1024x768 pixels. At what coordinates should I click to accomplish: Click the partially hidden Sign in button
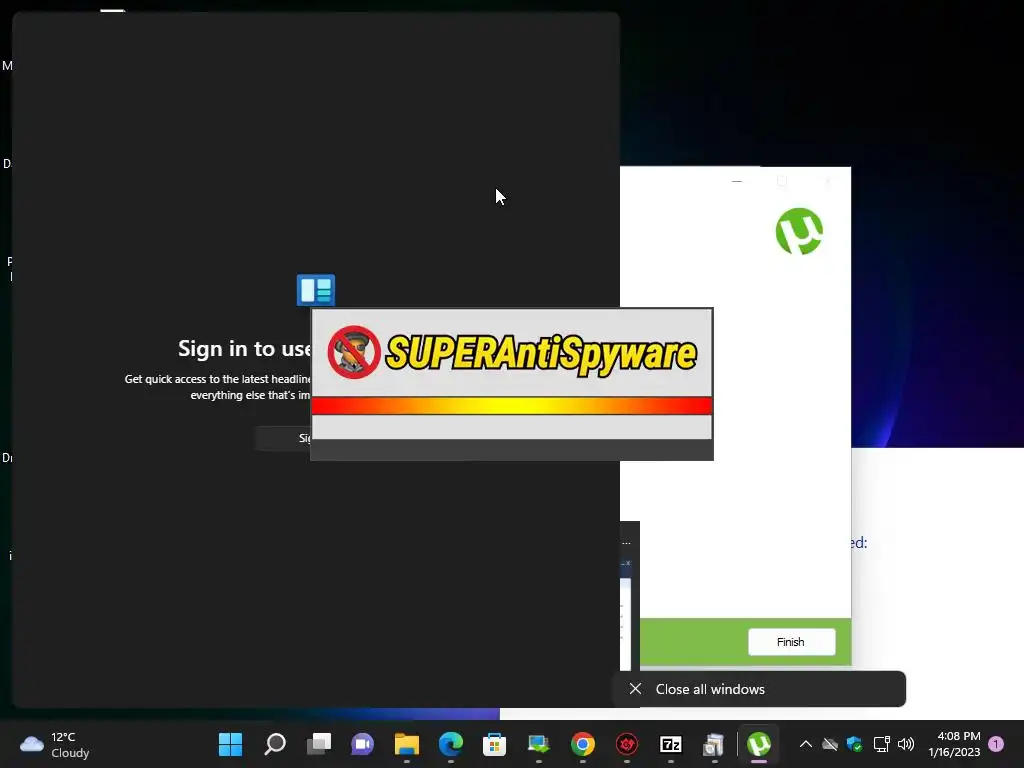coord(283,438)
